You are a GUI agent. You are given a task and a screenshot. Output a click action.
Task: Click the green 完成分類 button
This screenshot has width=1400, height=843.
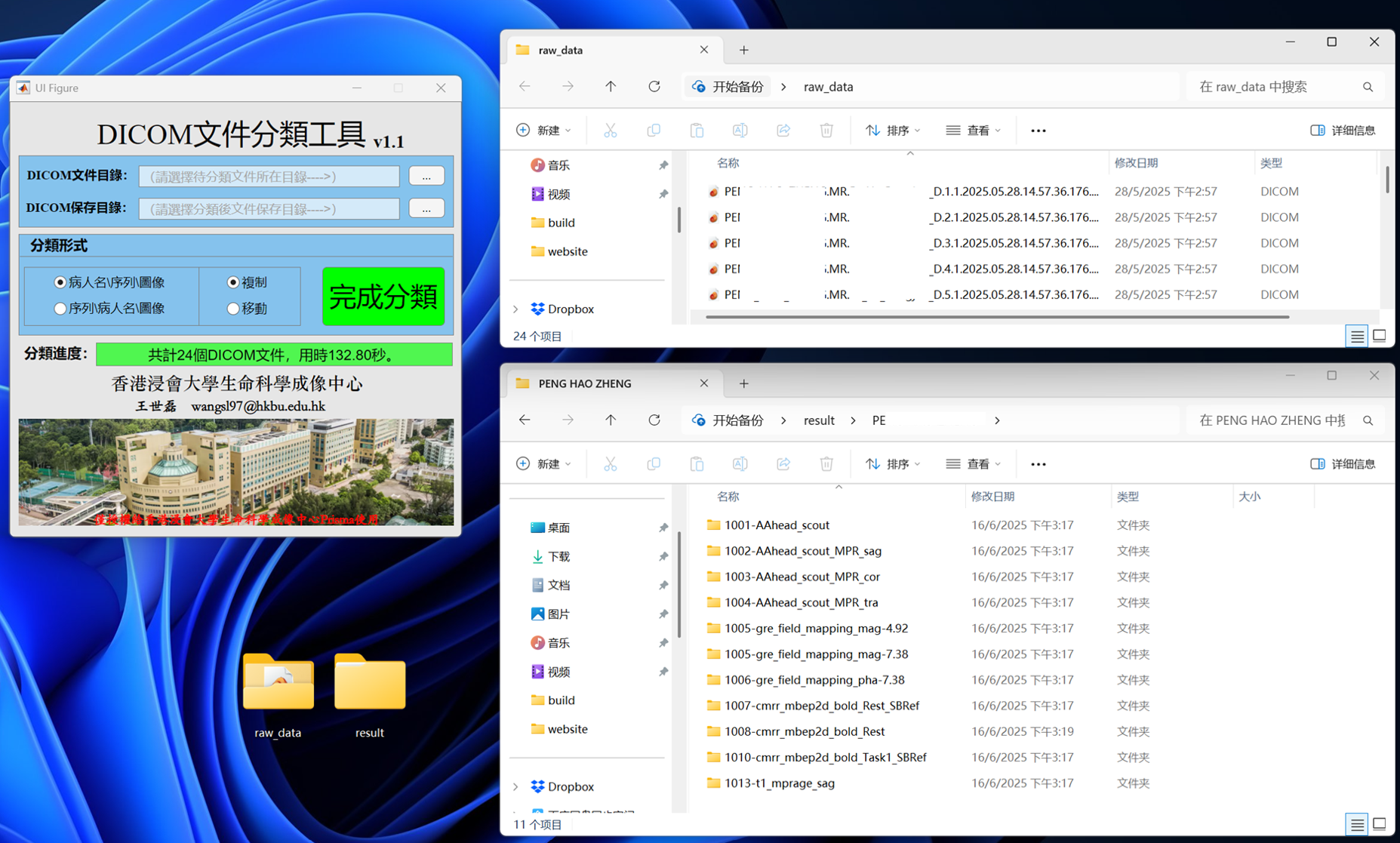[383, 296]
